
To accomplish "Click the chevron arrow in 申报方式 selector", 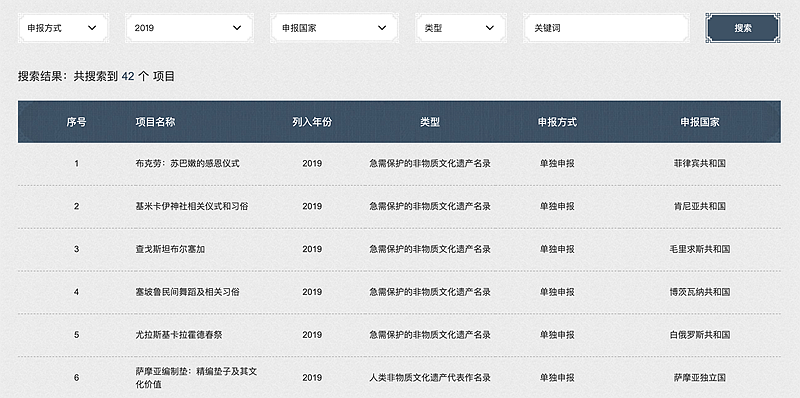I will pyautogui.click(x=92, y=28).
